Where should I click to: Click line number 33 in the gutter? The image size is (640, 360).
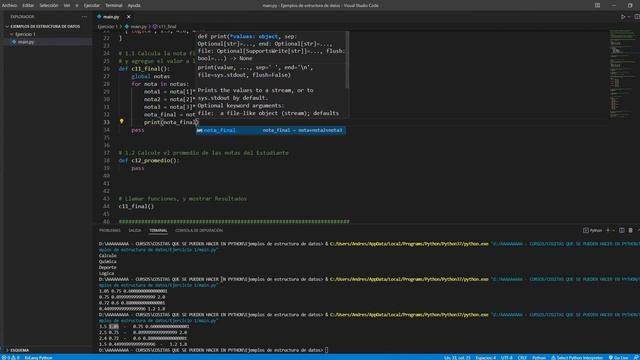(107, 122)
